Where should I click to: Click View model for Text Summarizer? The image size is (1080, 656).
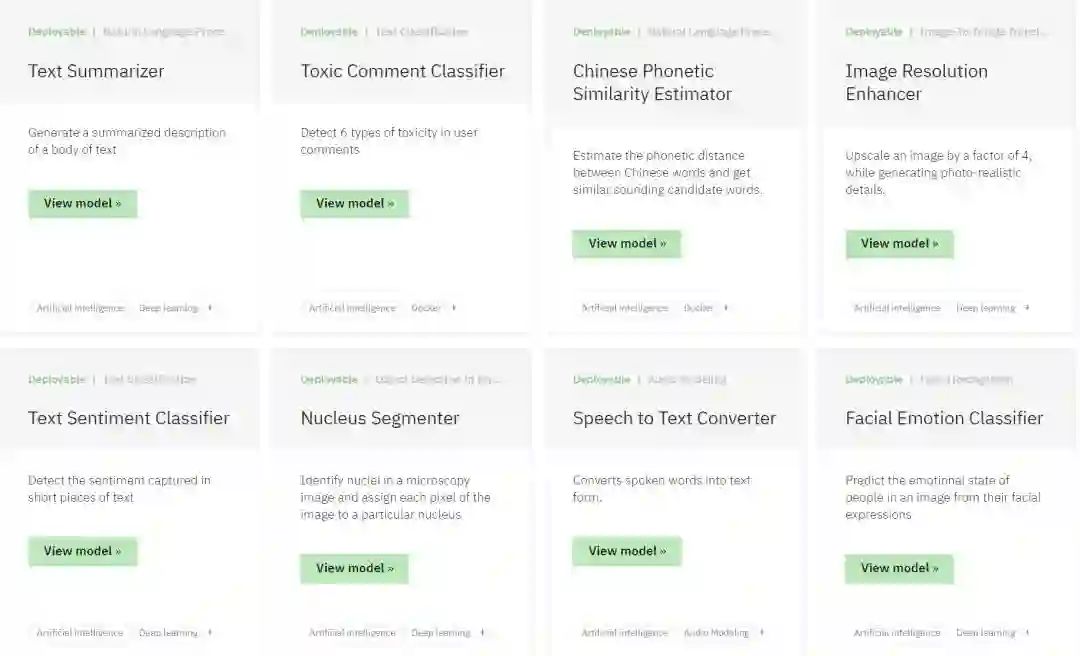(x=82, y=203)
